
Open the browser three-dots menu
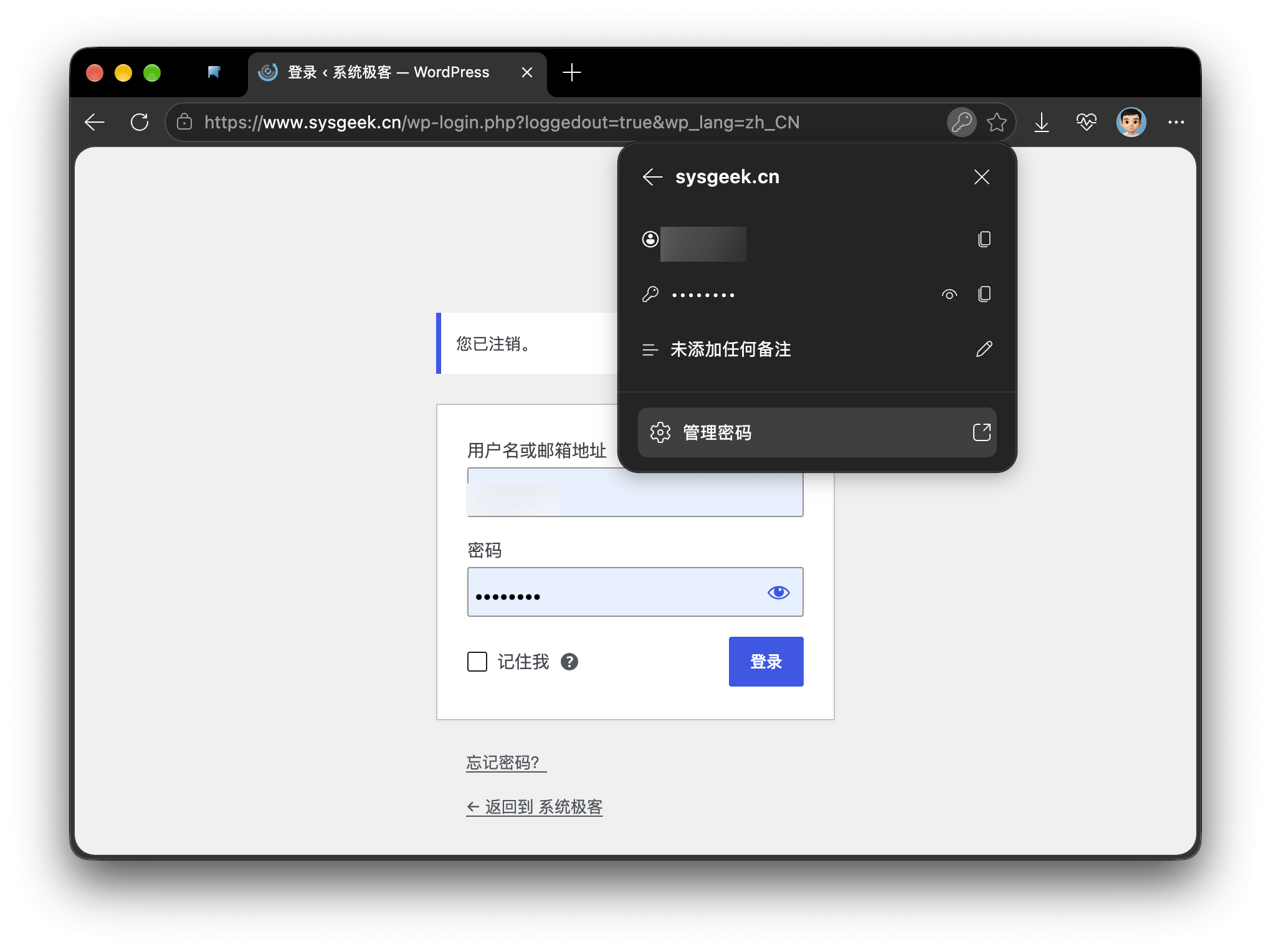tap(1176, 122)
